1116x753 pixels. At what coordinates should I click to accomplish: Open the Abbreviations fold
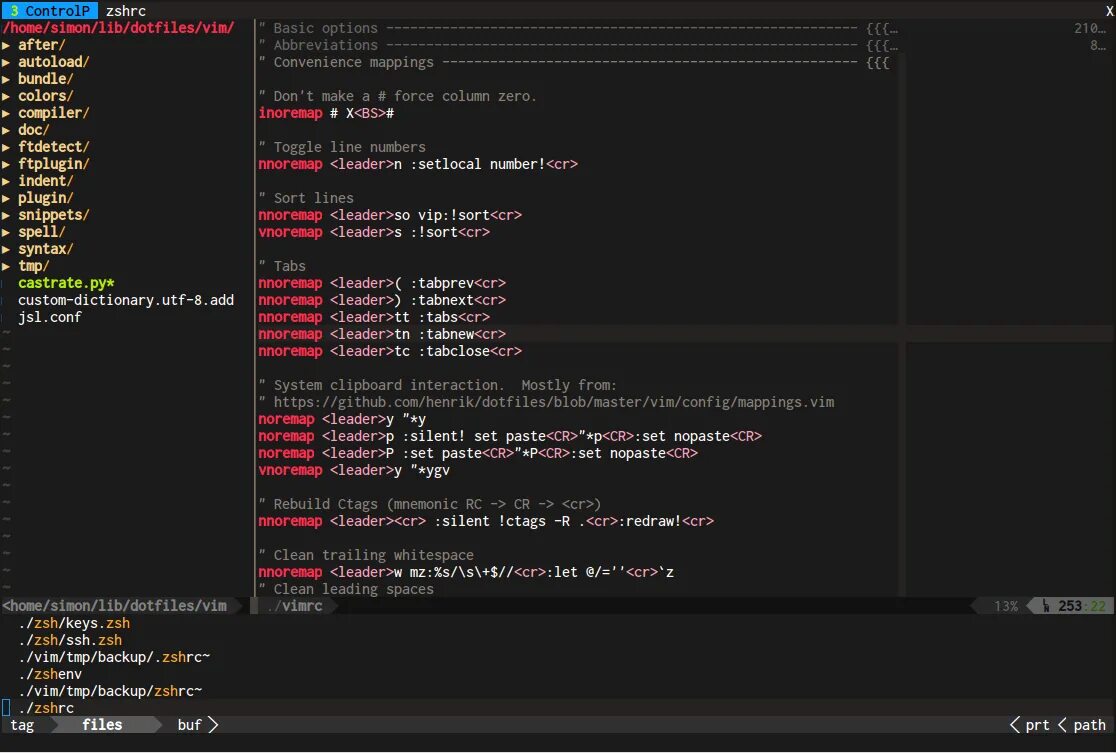578,45
